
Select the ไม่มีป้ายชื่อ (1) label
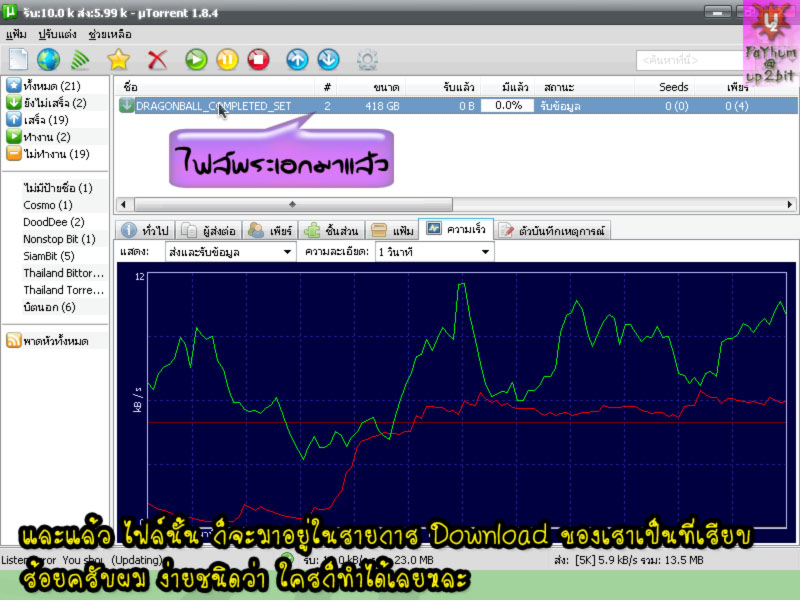(x=58, y=188)
